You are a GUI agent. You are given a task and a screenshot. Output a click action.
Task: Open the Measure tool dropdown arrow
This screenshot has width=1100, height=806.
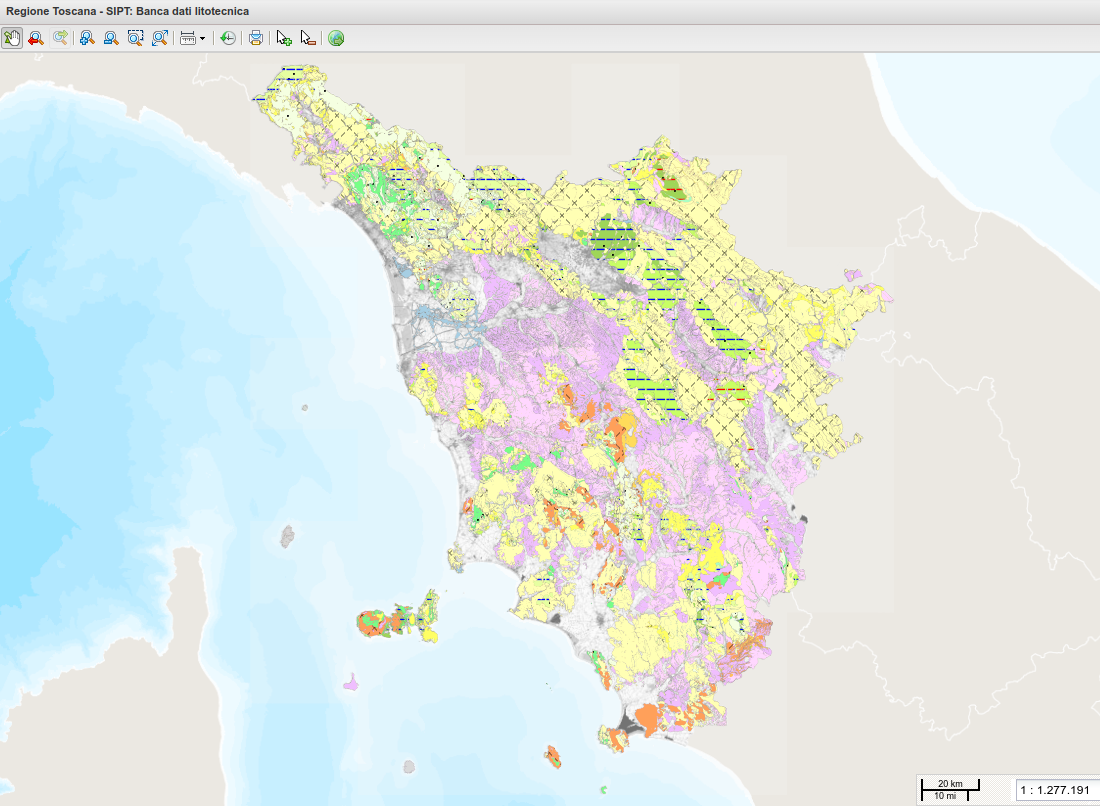point(203,38)
